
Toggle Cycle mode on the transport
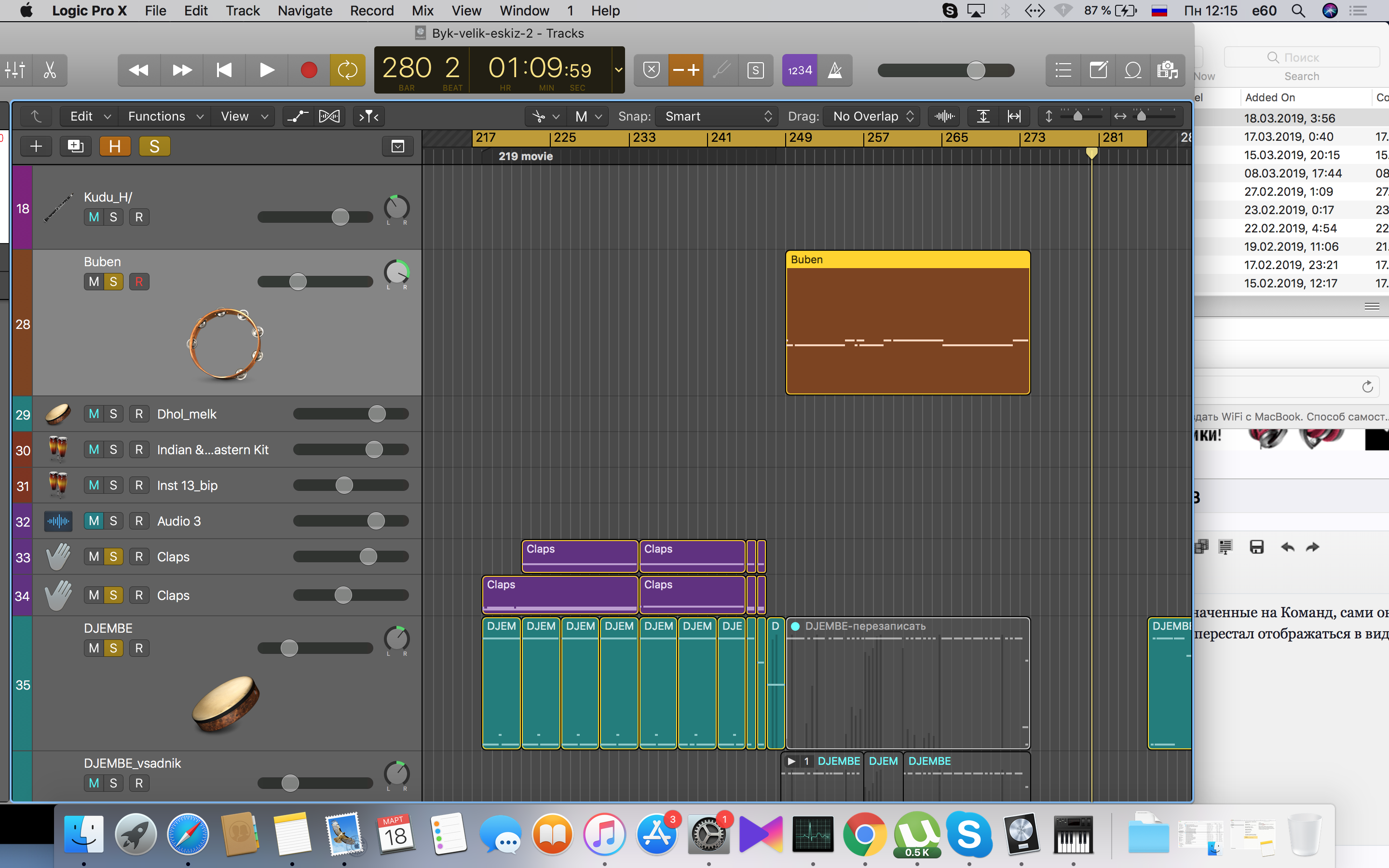pyautogui.click(x=347, y=70)
